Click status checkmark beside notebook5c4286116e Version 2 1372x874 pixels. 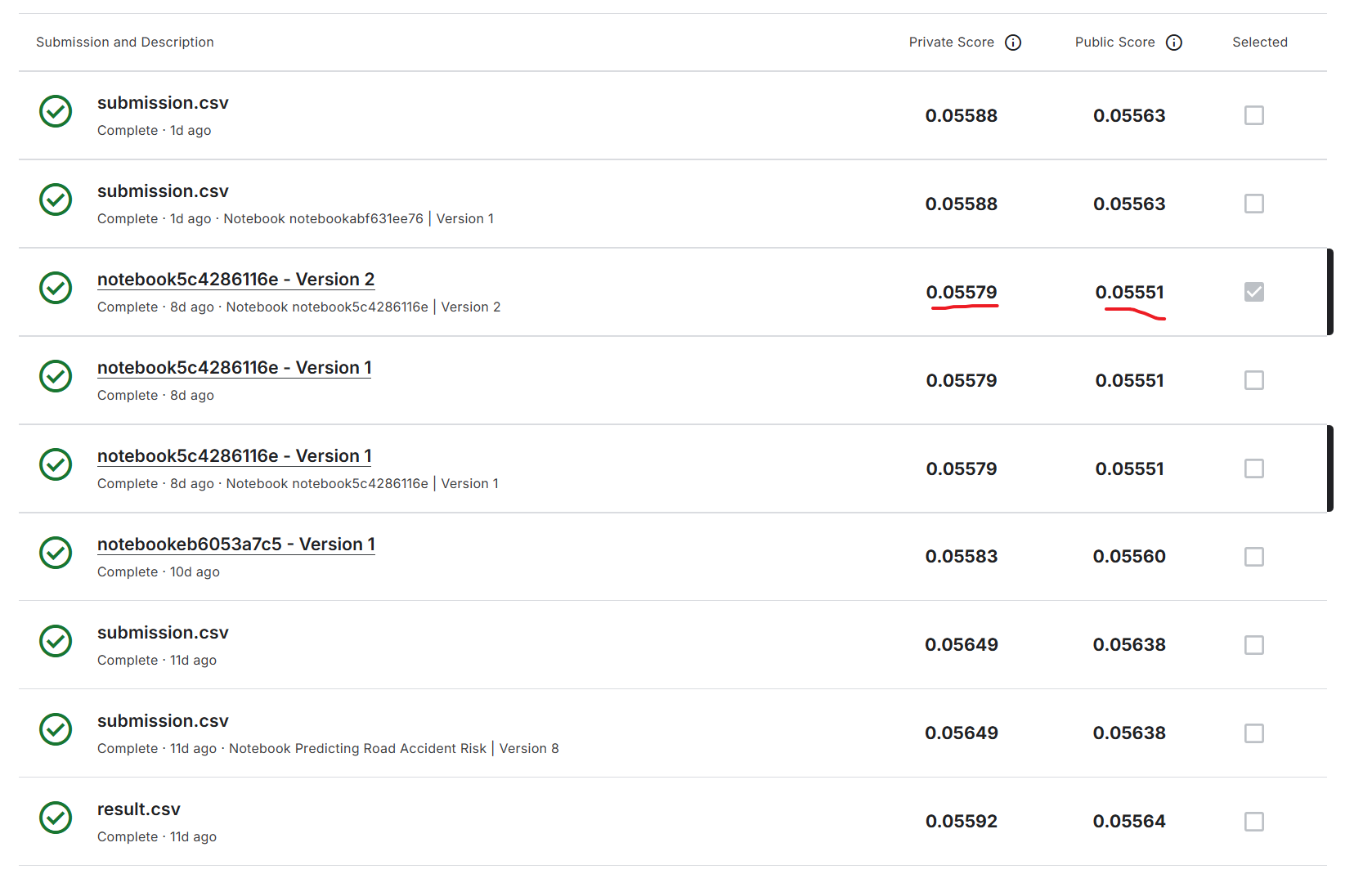(56, 288)
